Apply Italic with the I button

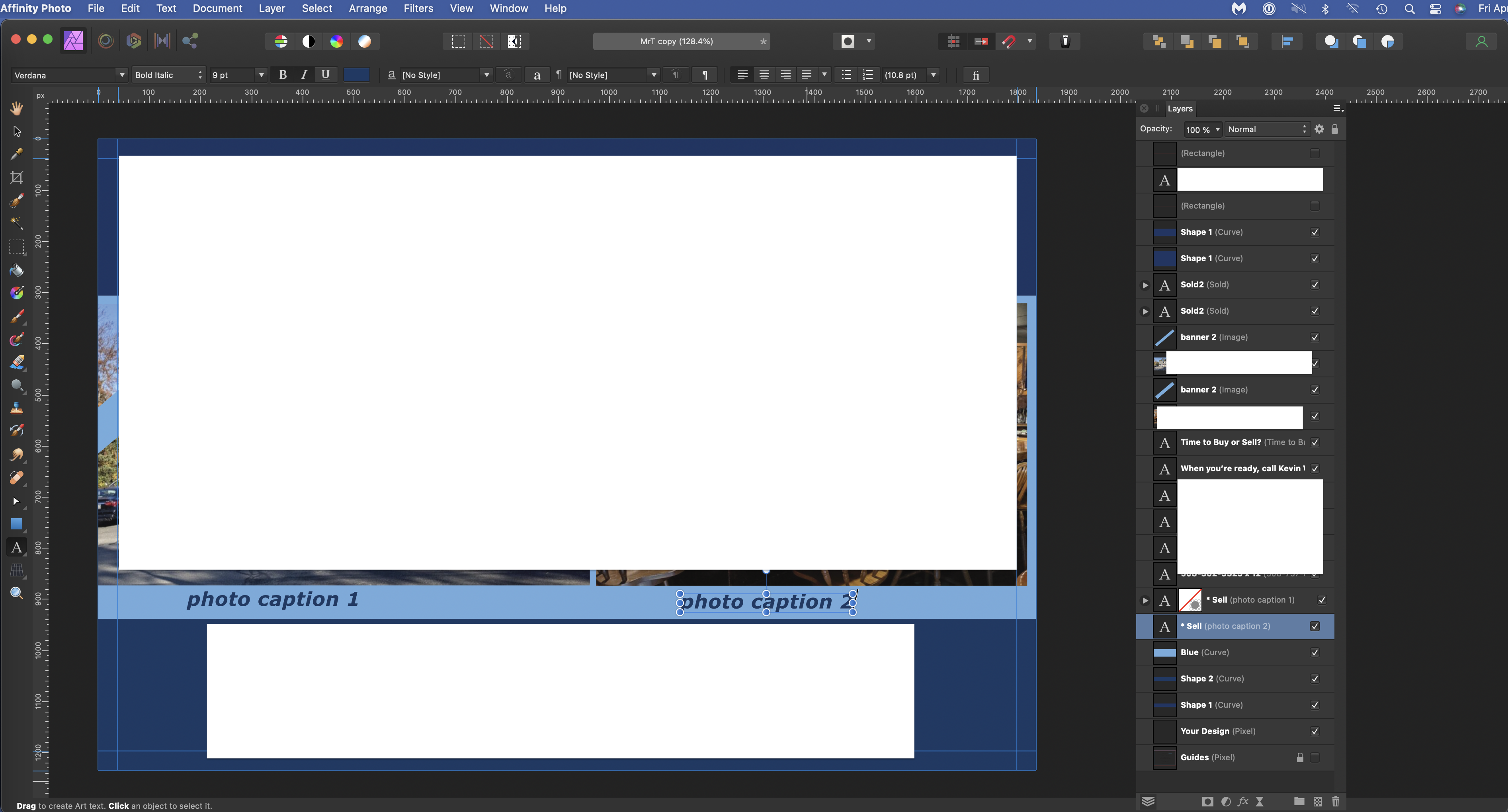(304, 74)
